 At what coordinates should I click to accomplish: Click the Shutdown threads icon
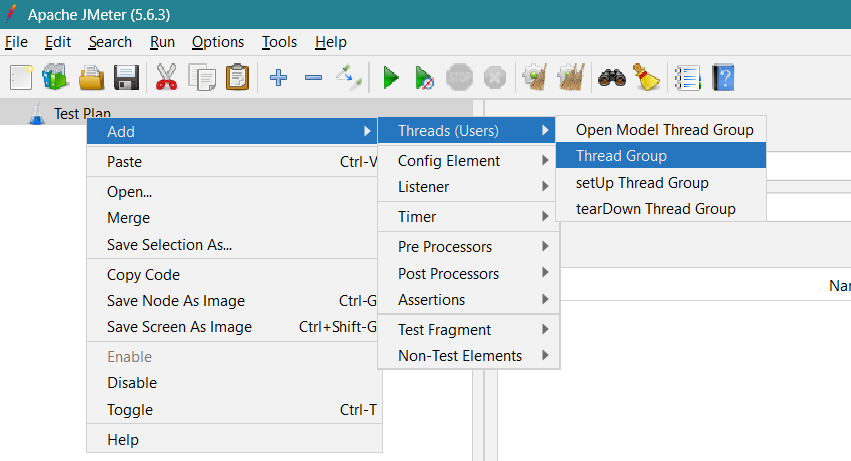(495, 78)
